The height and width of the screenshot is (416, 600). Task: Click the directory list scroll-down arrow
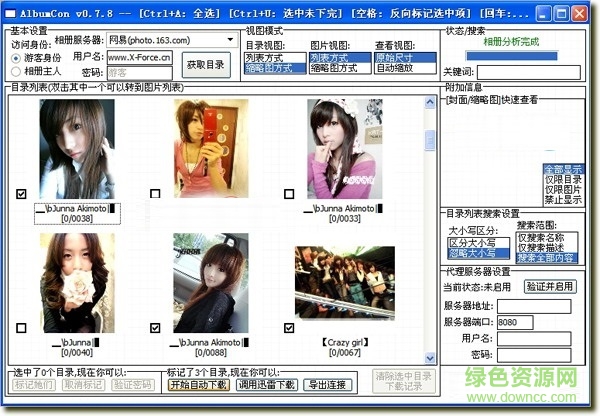click(430, 358)
